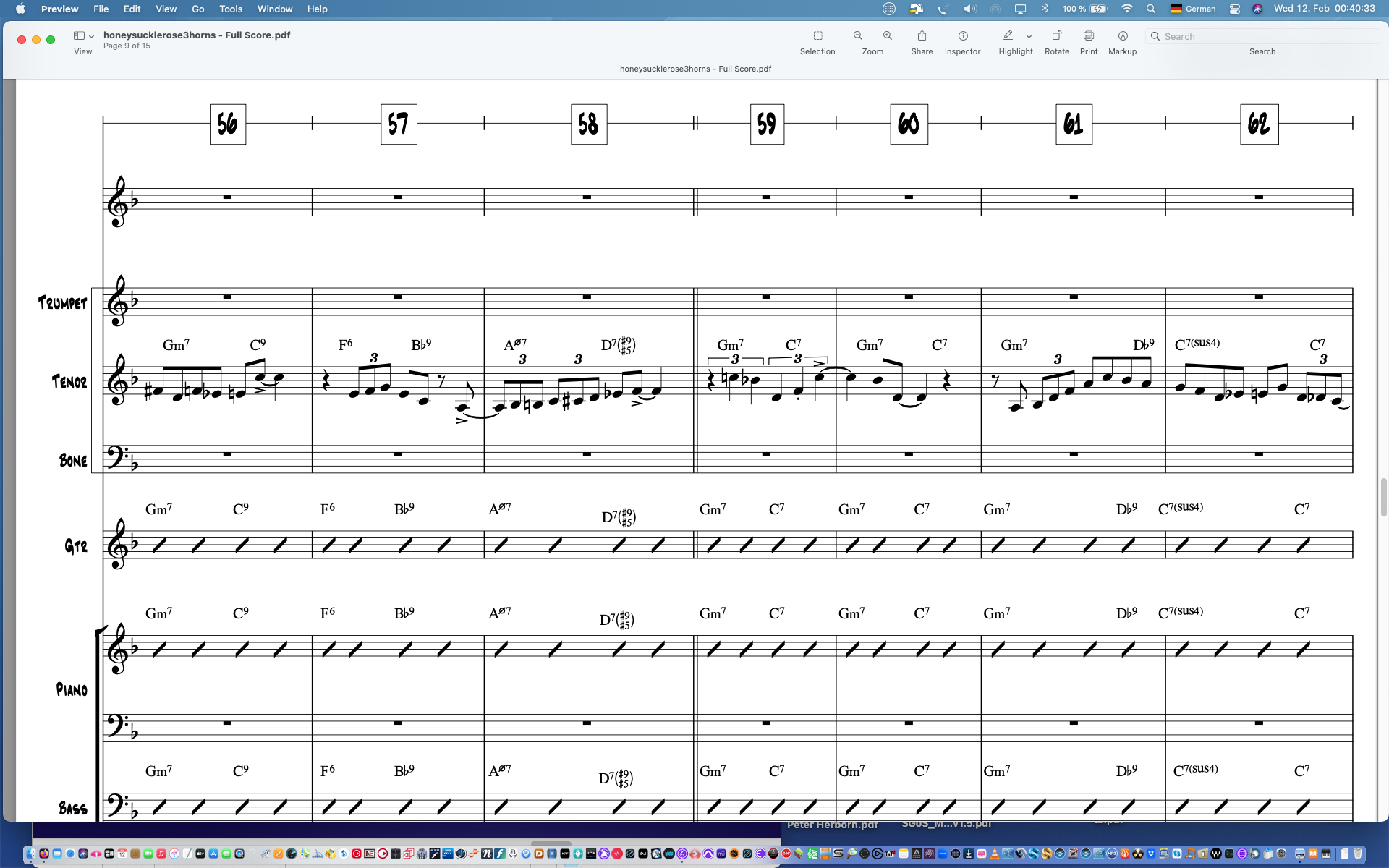Image resolution: width=1389 pixels, height=868 pixels.
Task: Open Spotlight search in menu bar
Action: pyautogui.click(x=1150, y=9)
